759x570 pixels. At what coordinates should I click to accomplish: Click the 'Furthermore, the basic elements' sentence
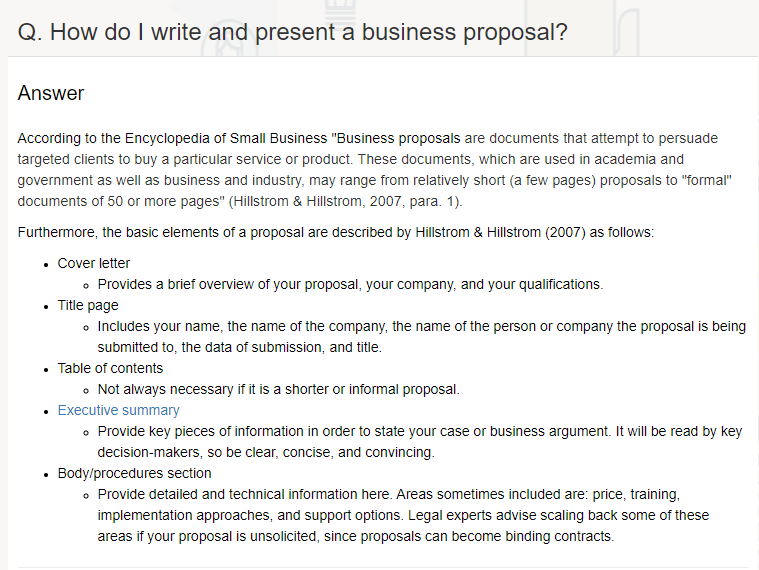[x=336, y=232]
